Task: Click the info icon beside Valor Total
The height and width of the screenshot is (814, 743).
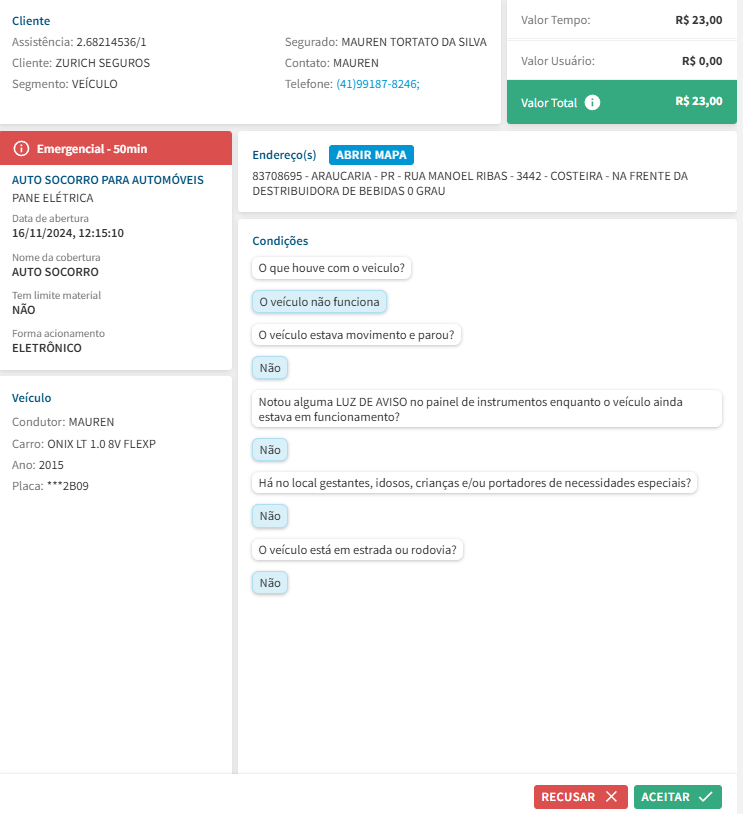Action: (592, 103)
